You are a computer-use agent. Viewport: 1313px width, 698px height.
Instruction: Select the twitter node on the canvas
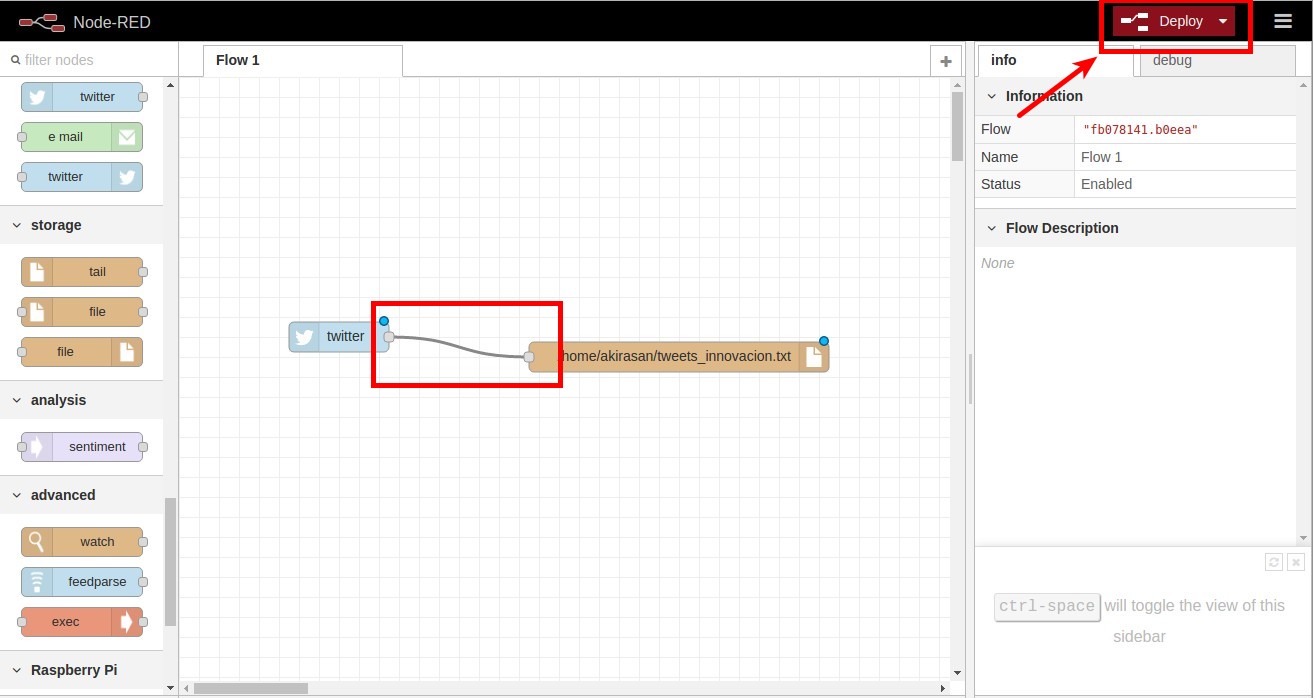[x=339, y=337]
